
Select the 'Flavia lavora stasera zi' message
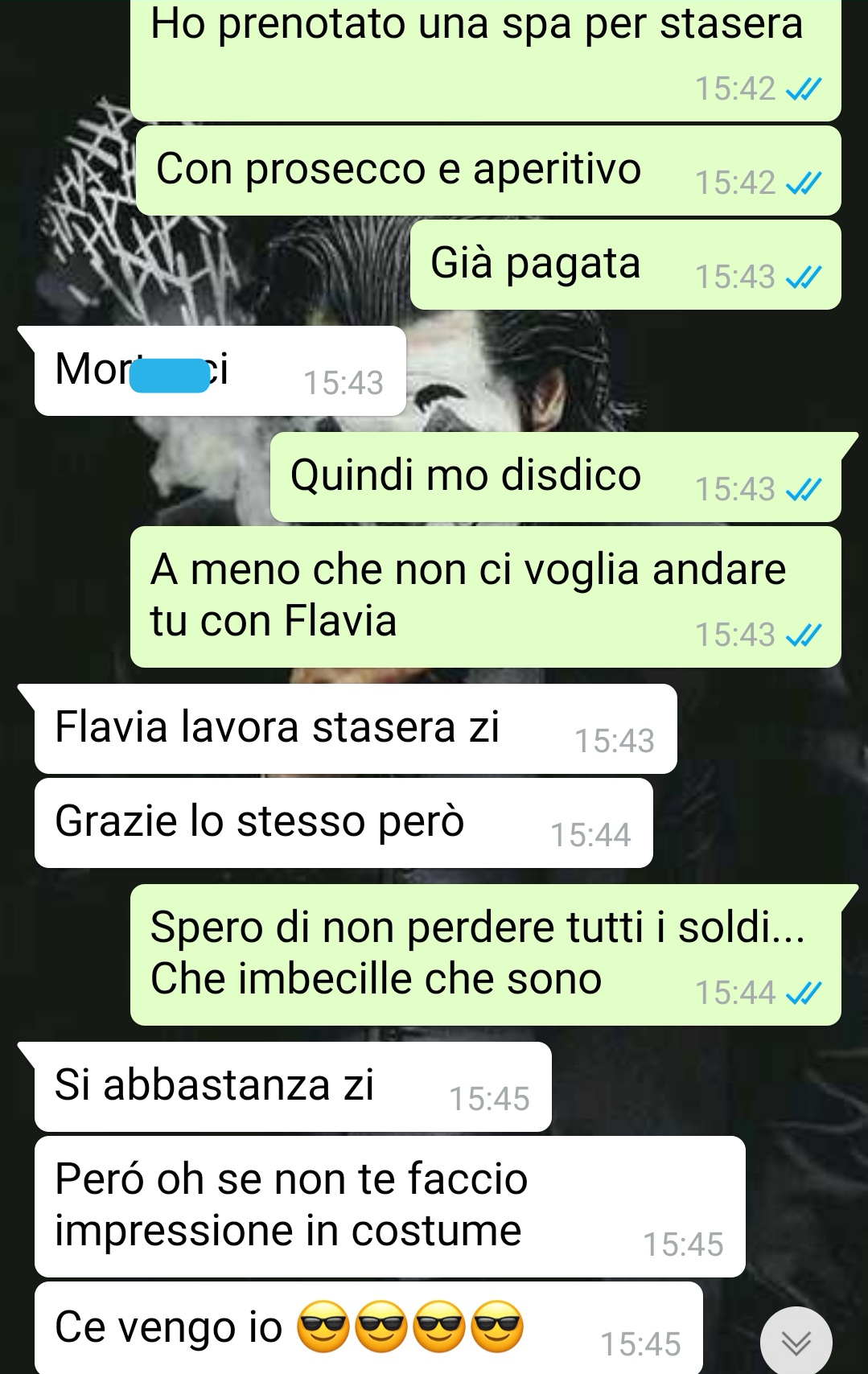tap(355, 729)
